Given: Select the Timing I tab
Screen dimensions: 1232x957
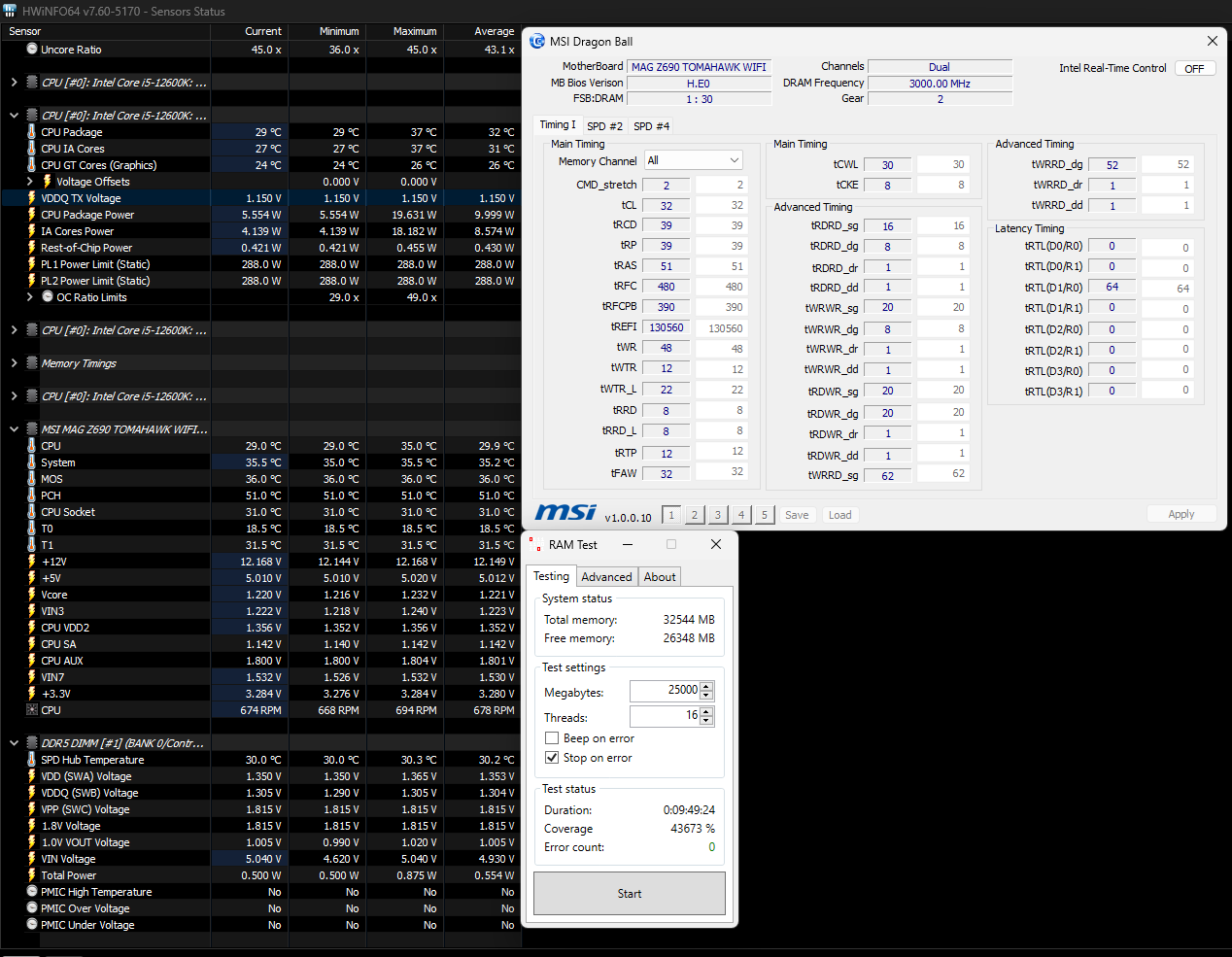Looking at the screenshot, I should (x=558, y=124).
